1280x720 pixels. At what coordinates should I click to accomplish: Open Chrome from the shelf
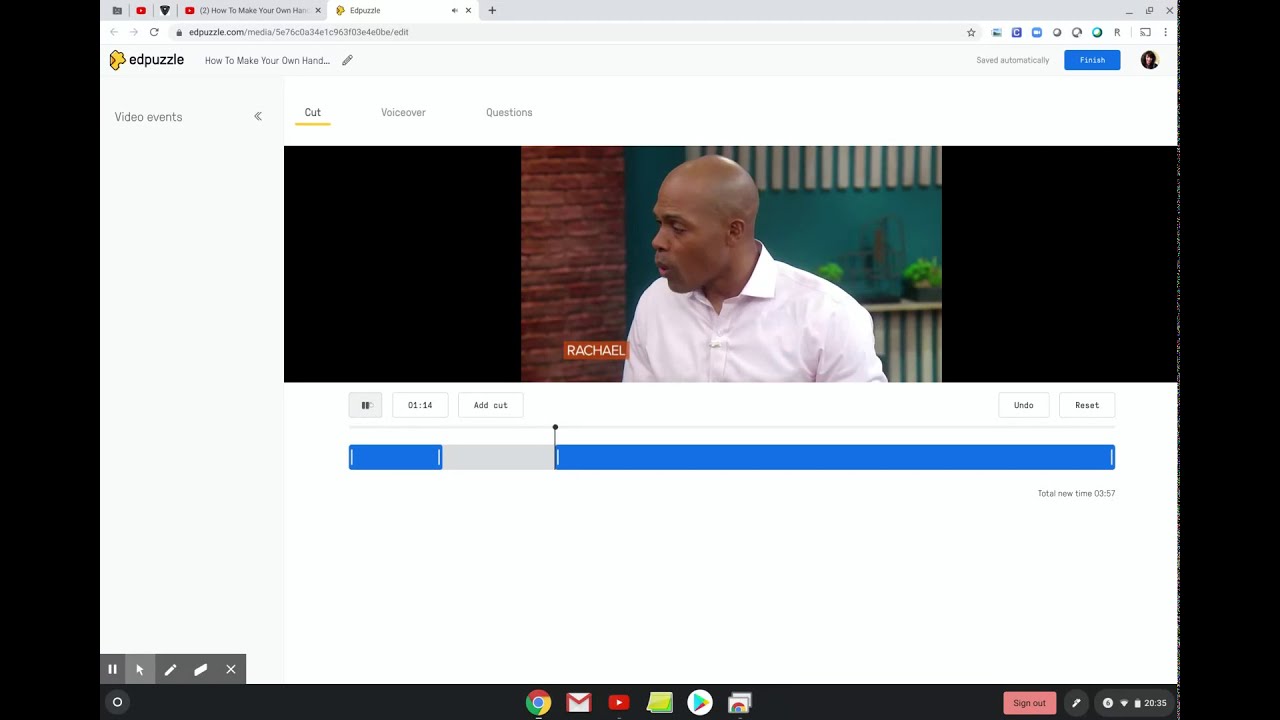(538, 703)
